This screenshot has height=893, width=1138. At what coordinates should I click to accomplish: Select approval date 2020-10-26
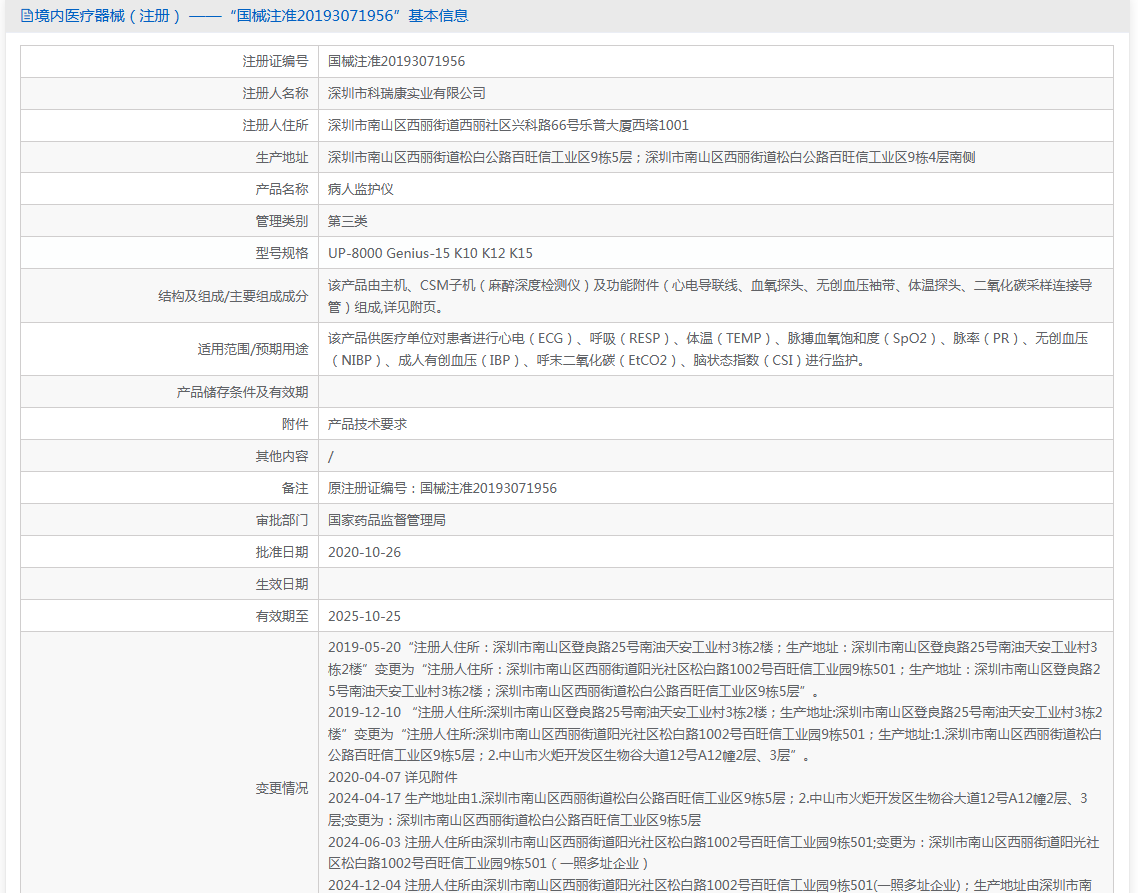364,552
